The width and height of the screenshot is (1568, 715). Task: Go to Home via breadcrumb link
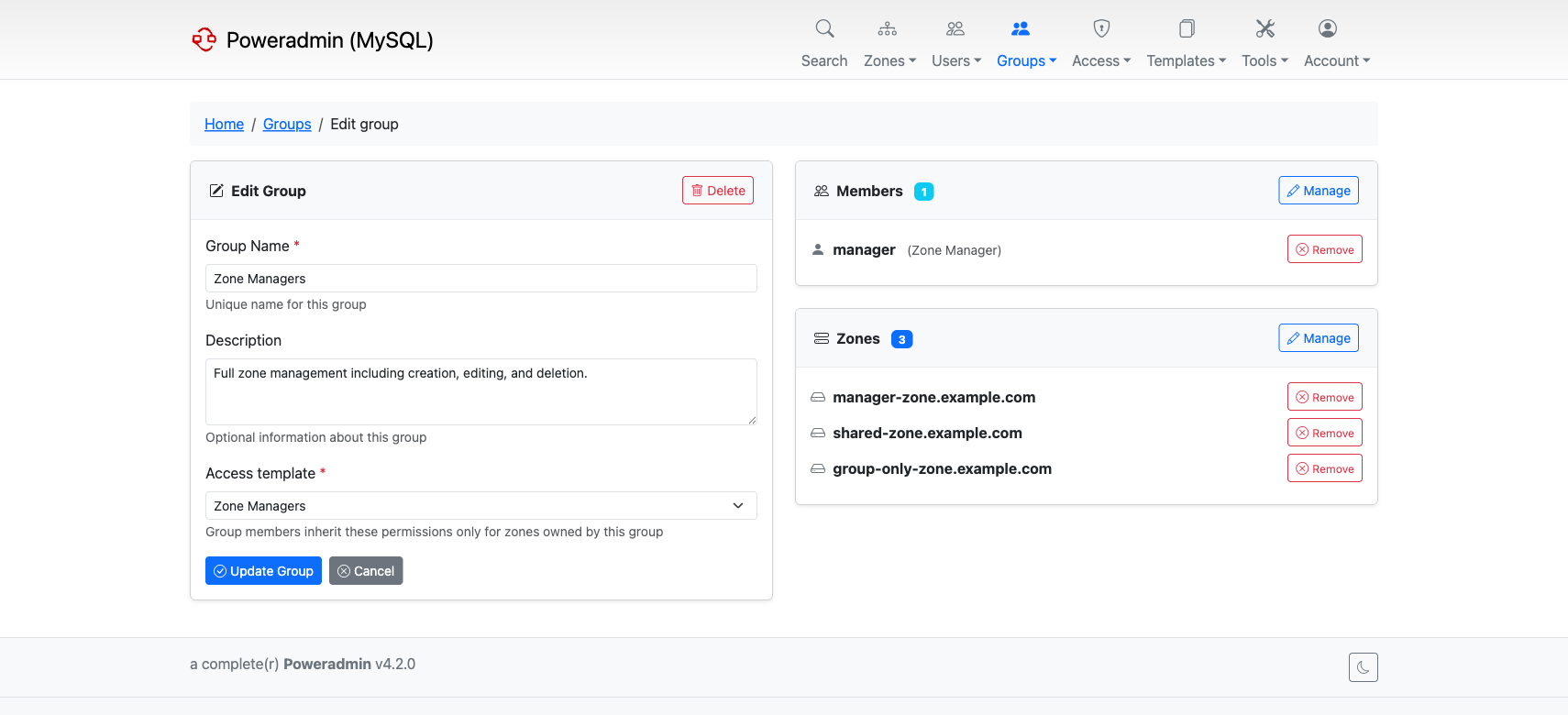pos(224,124)
